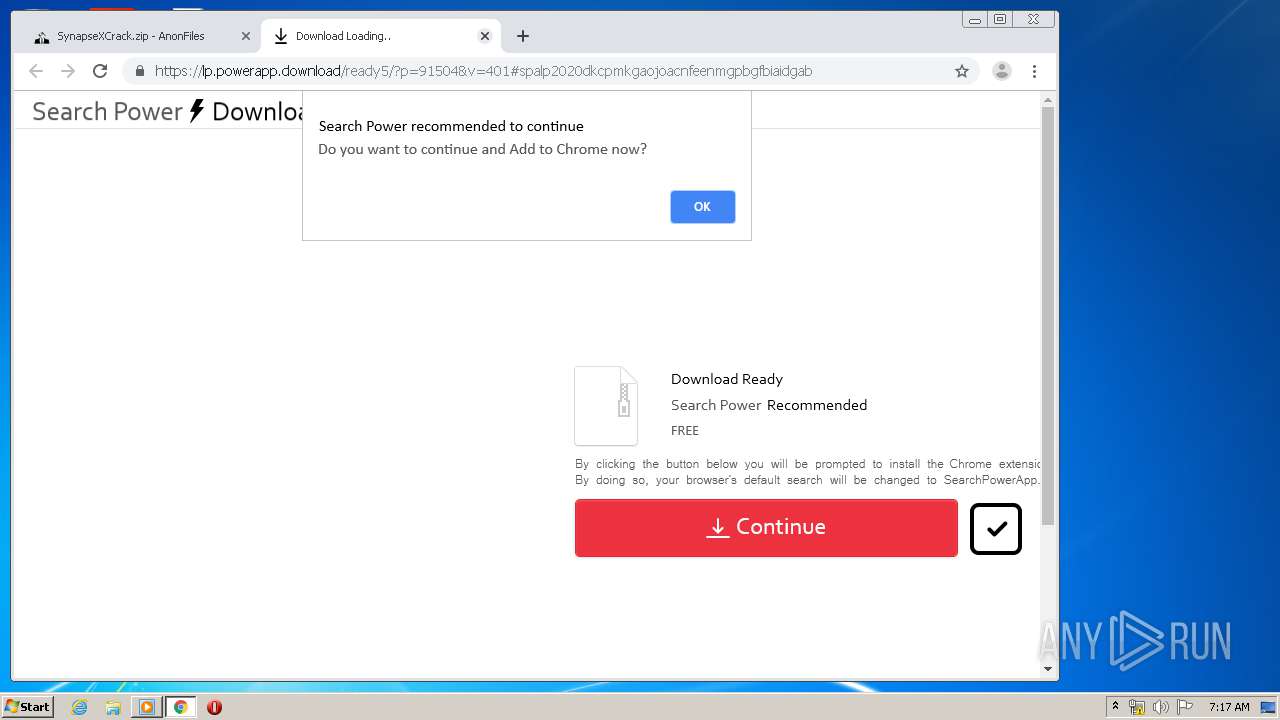1280x720 pixels.
Task: Click the network tray icon
Action: [x=1137, y=707]
